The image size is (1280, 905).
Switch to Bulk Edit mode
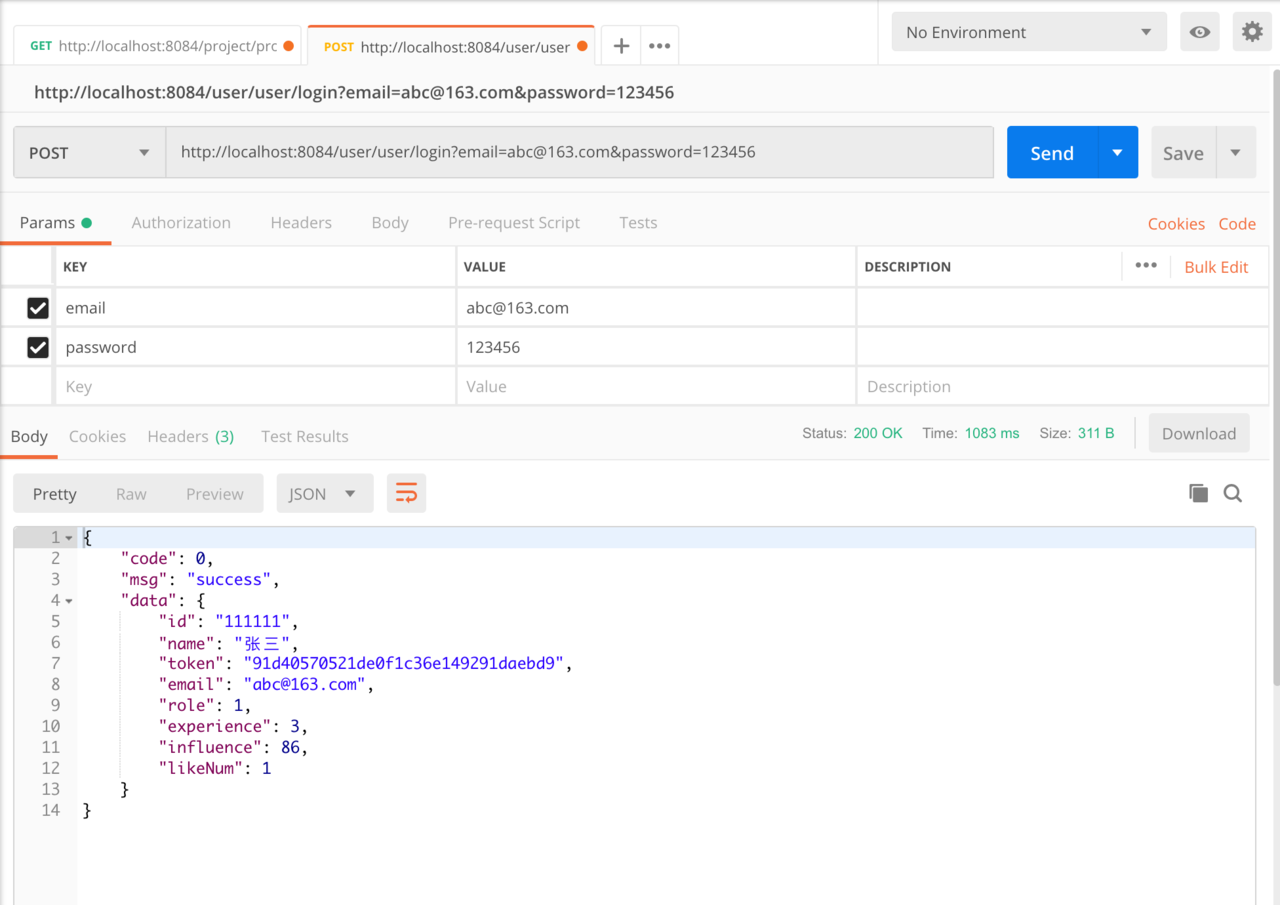[1216, 267]
